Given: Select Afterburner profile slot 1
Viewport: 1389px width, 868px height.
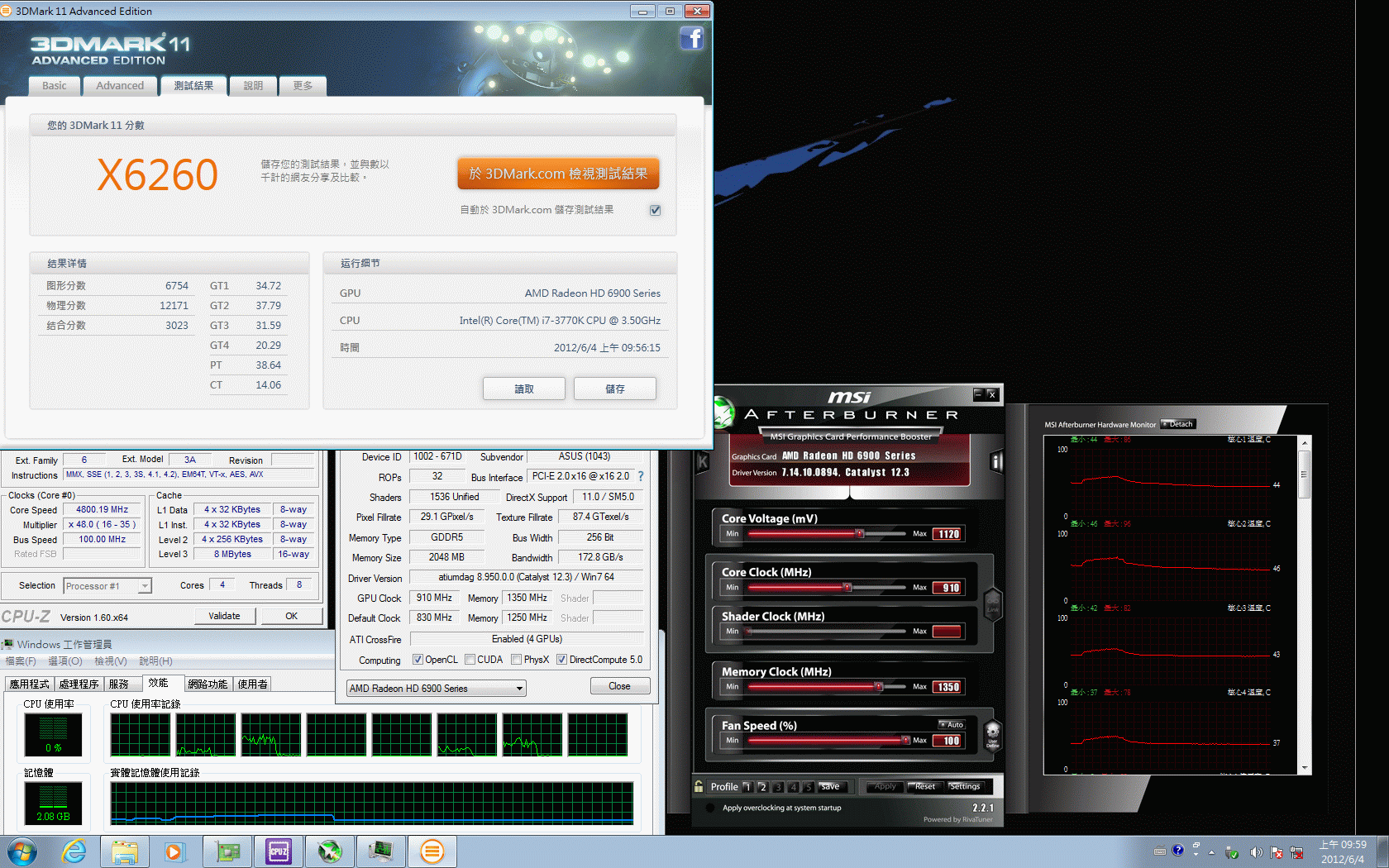Looking at the screenshot, I should (747, 787).
